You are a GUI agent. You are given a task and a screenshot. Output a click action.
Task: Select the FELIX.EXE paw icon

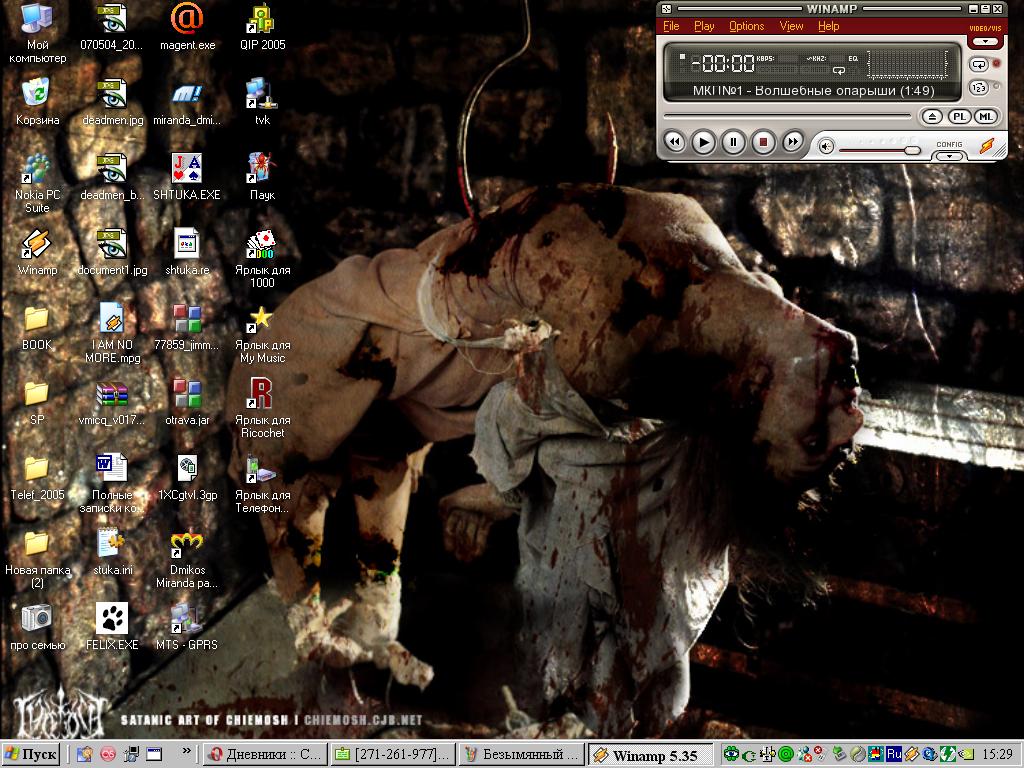tap(112, 628)
